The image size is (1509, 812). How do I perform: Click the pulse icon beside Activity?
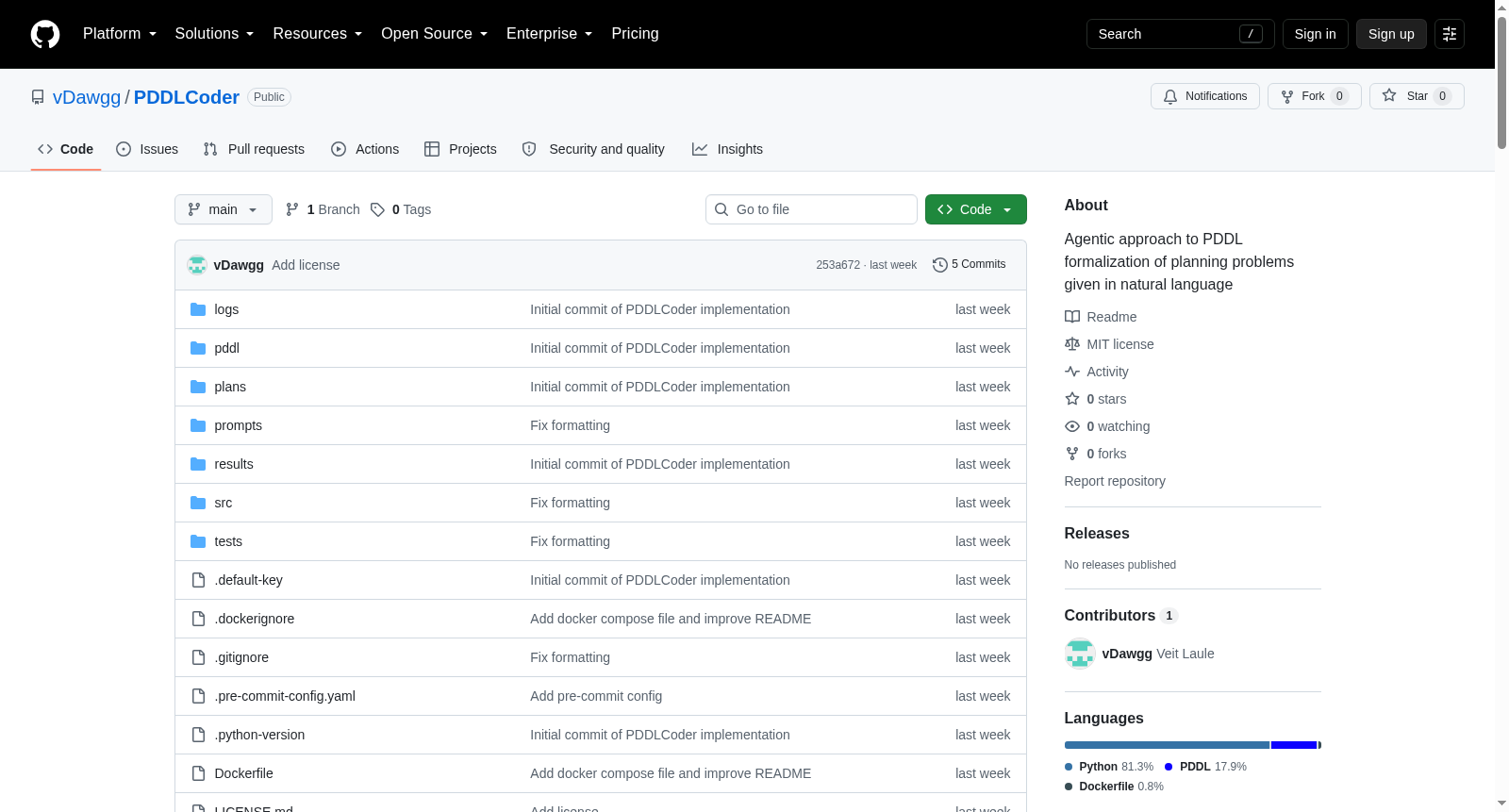click(1072, 372)
